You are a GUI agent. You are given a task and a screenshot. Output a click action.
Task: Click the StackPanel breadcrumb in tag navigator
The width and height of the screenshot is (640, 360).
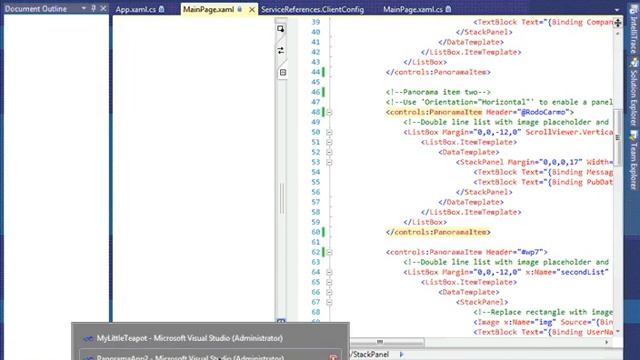(370, 354)
